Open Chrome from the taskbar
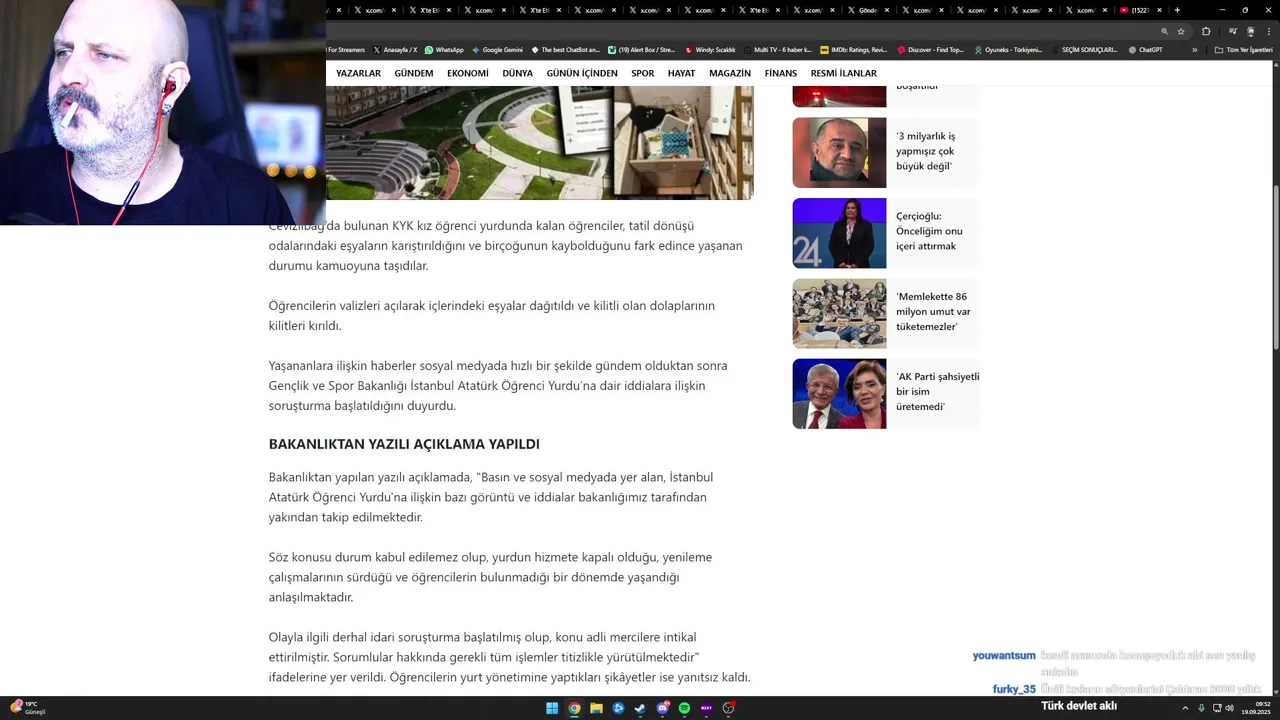 [574, 708]
